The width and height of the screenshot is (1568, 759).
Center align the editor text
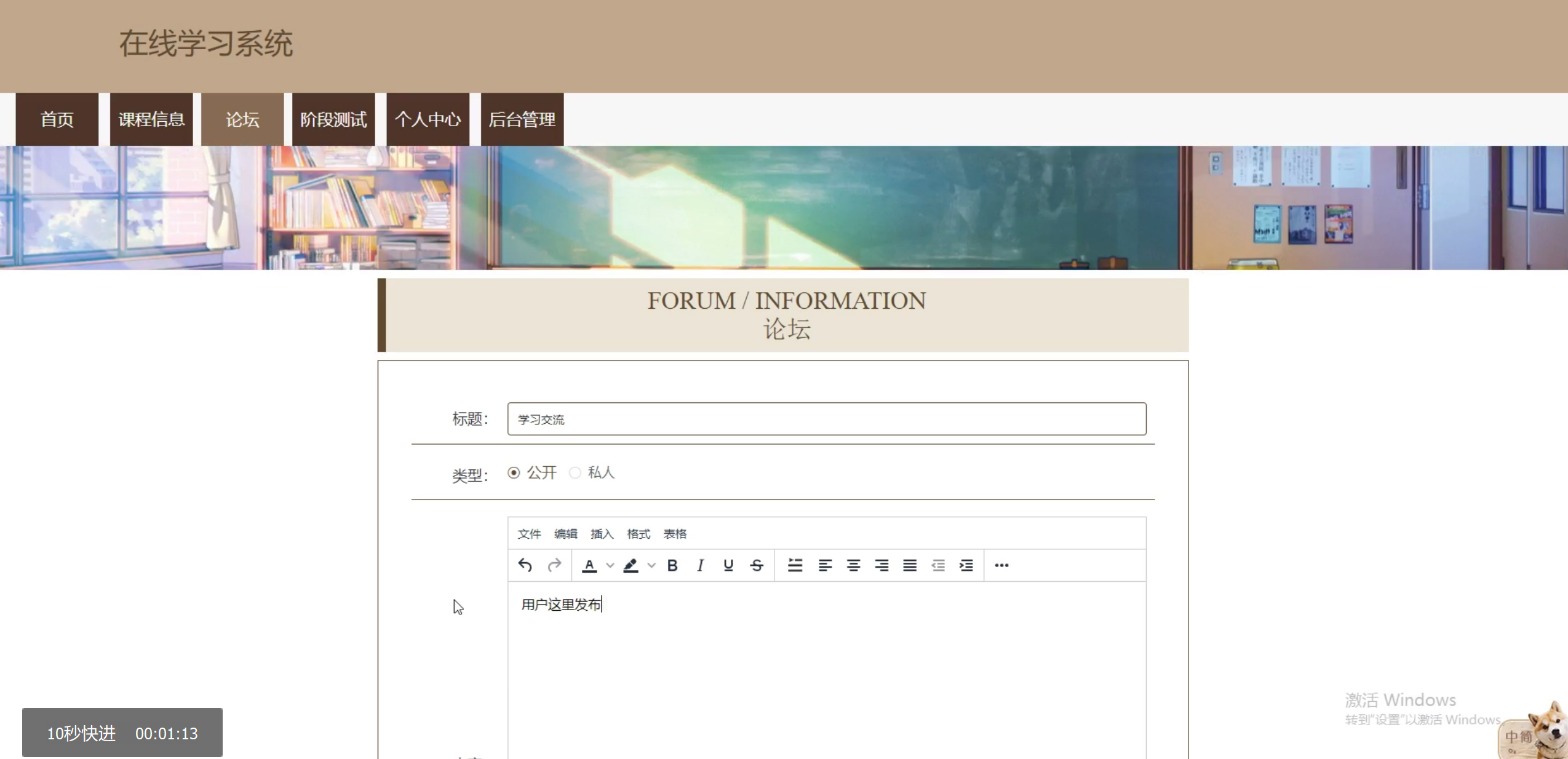pyautogui.click(x=853, y=565)
